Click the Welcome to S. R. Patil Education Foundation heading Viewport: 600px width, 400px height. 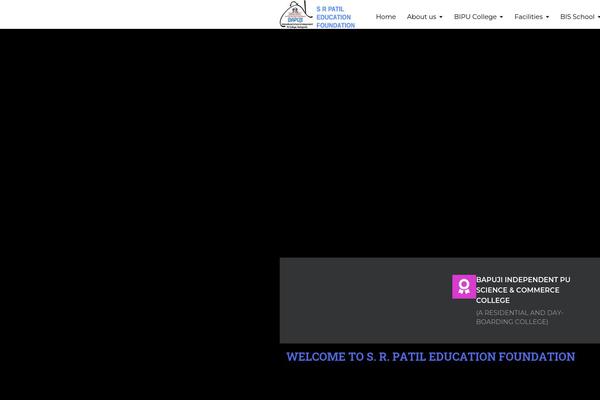(x=430, y=356)
